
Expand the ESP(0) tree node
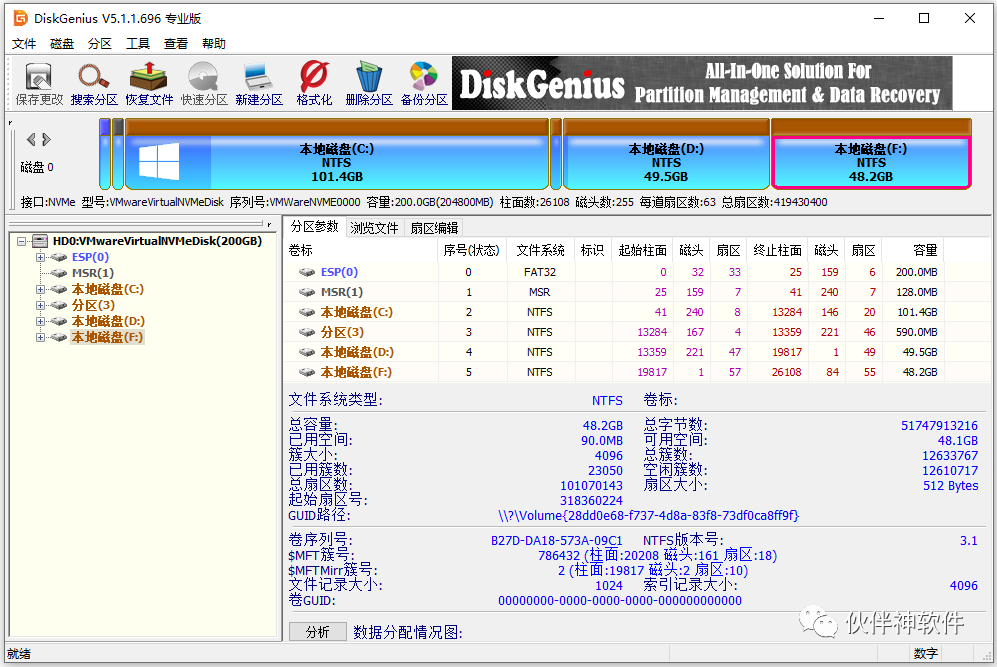point(40,258)
